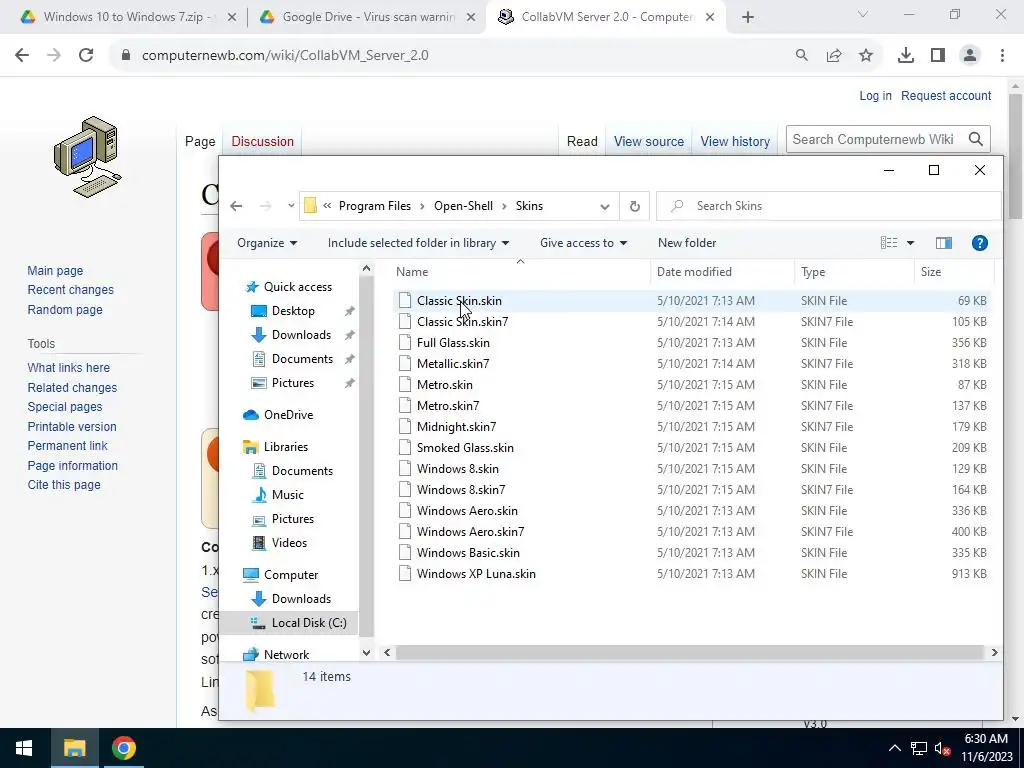Click the network tray icon

click(x=919, y=748)
